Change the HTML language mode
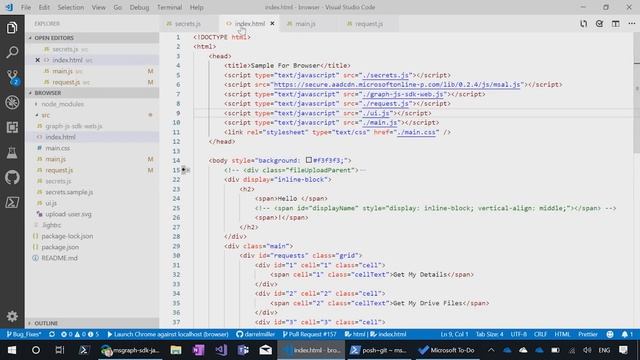640x360 pixels. click(562, 334)
